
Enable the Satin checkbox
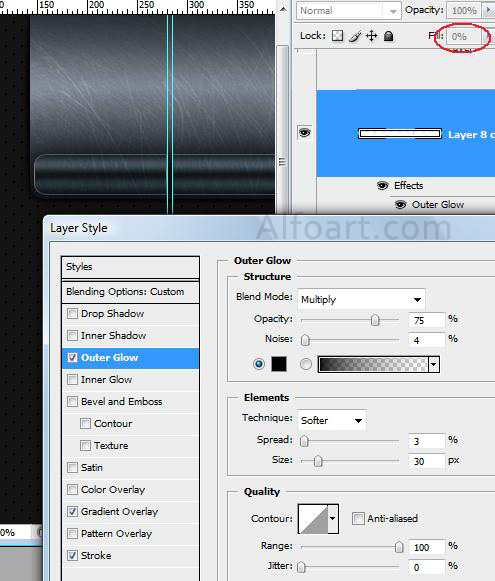click(72, 468)
